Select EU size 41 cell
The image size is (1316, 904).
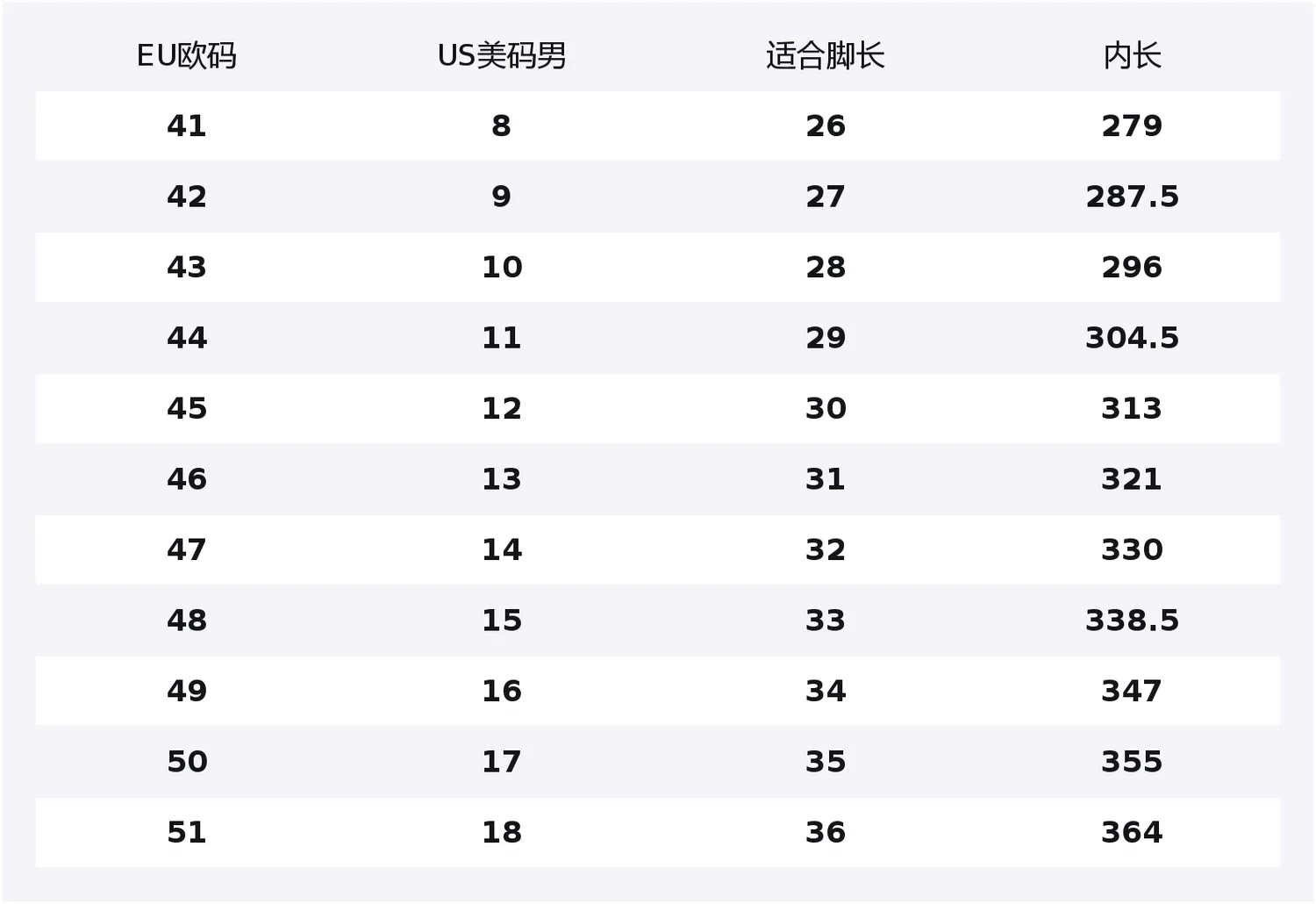pyautogui.click(x=187, y=126)
